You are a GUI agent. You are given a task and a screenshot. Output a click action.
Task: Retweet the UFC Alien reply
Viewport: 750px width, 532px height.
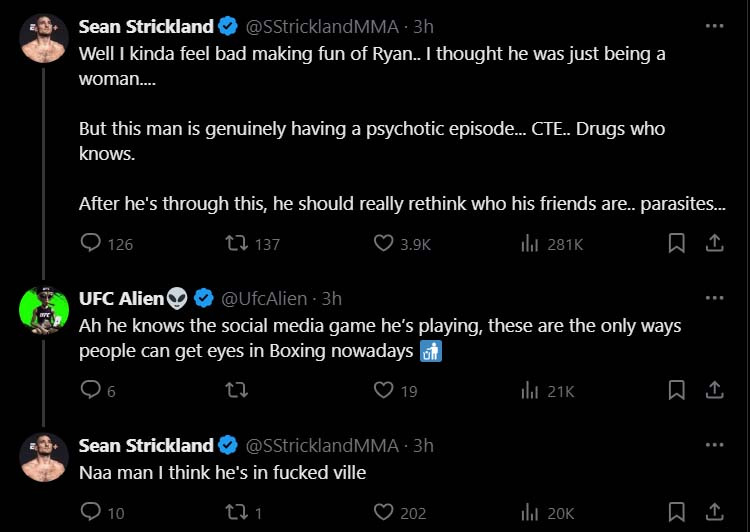point(237,391)
